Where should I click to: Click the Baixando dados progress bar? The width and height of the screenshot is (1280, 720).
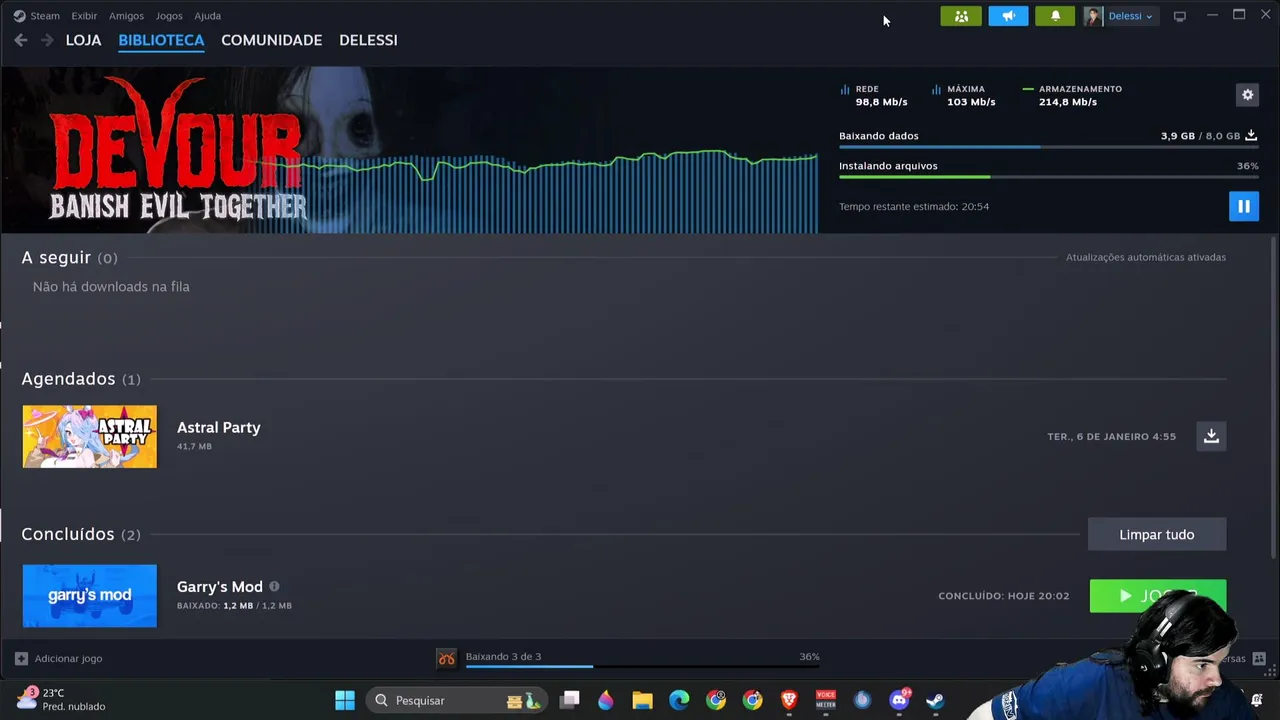pyautogui.click(x=1048, y=147)
